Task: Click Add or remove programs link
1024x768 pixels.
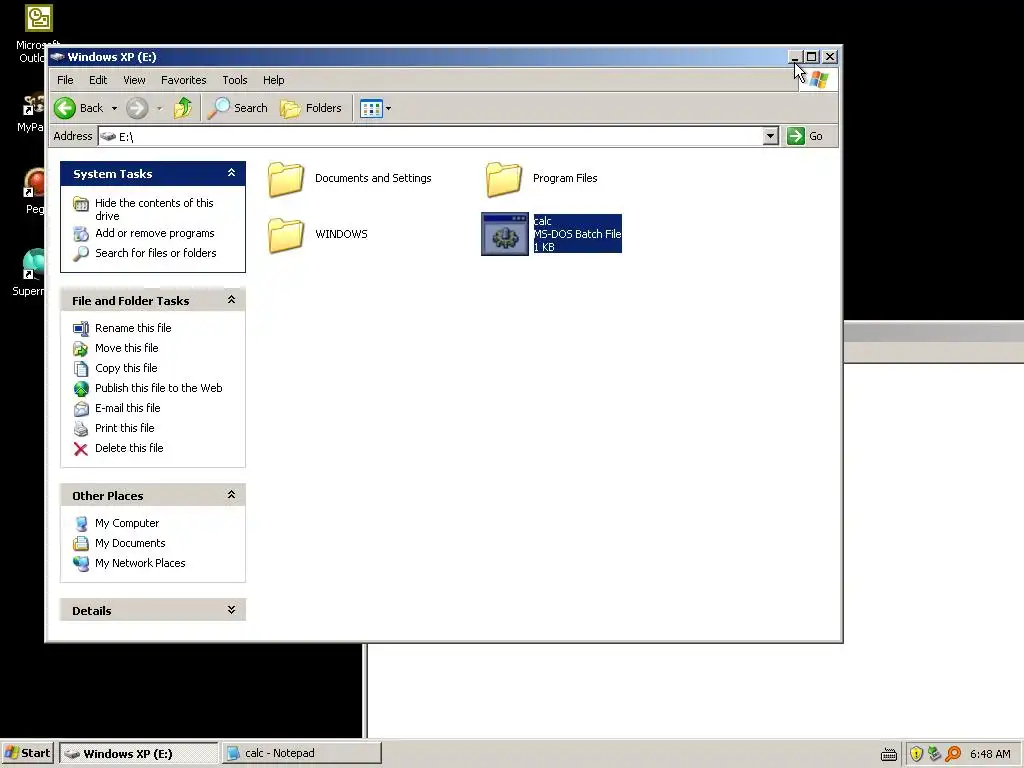Action: click(x=155, y=233)
